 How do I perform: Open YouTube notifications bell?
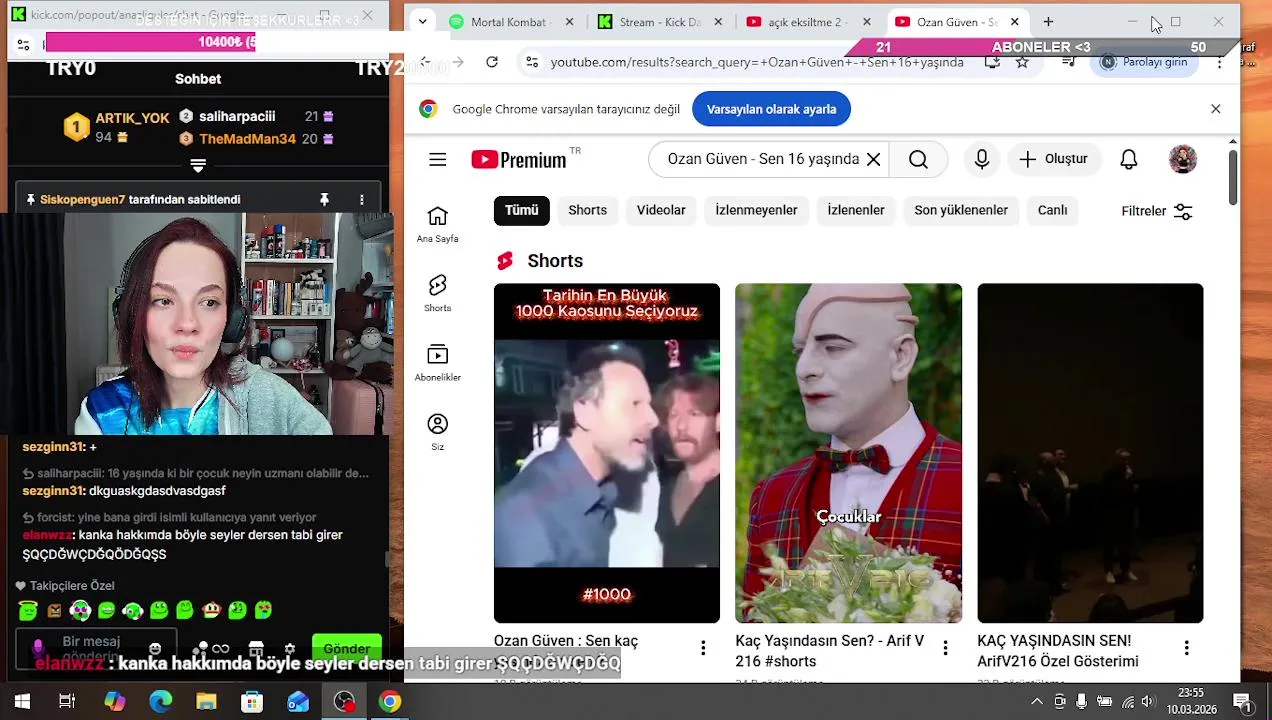click(x=1129, y=159)
